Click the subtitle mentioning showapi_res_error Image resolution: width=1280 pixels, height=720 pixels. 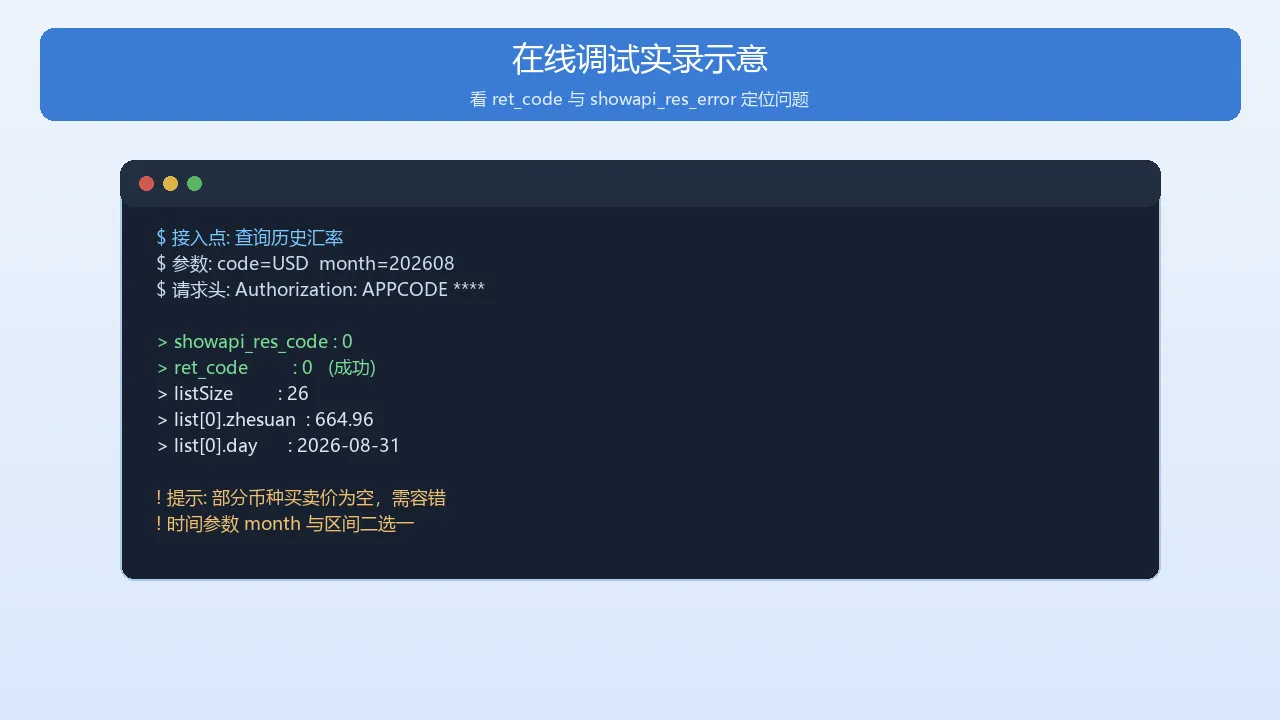pos(640,100)
